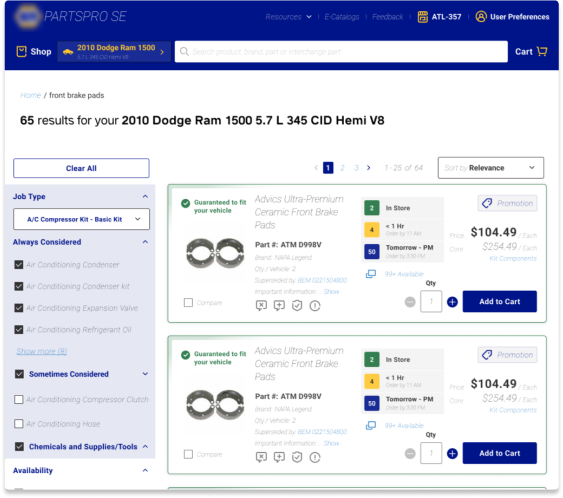The height and width of the screenshot is (498, 563).
Task: Follow the Home breadcrumb link
Action: pos(31,95)
